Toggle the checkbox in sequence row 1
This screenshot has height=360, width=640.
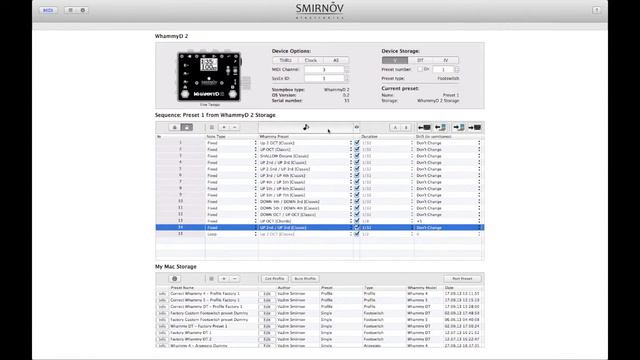(x=357, y=143)
